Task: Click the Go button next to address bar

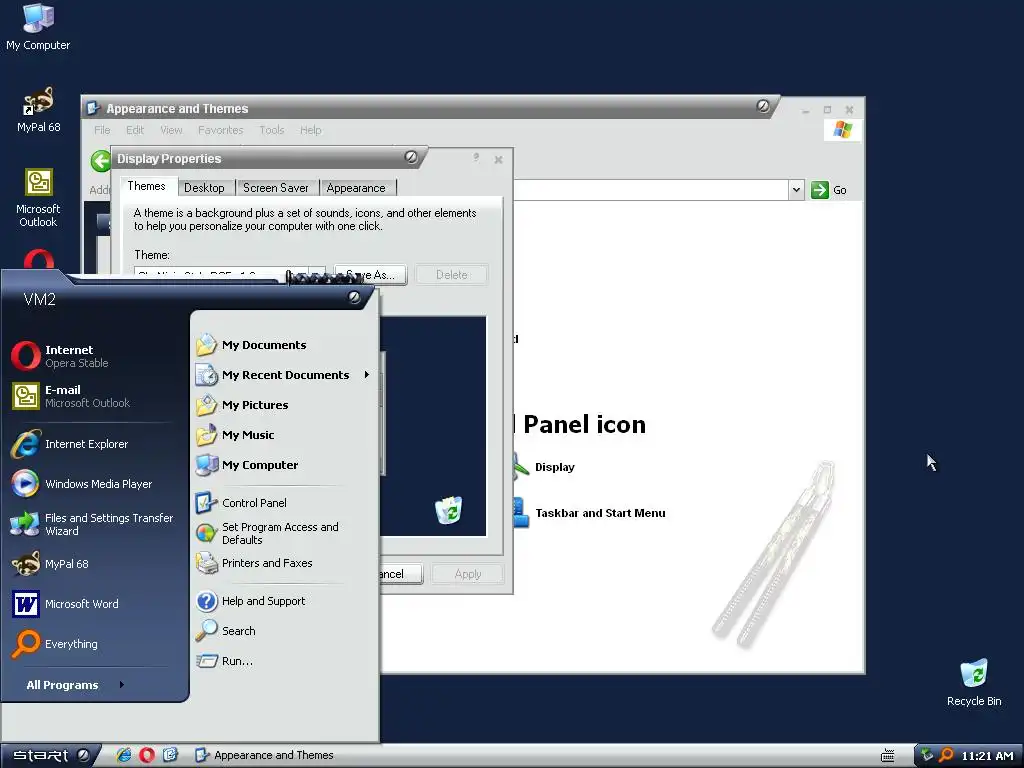Action: point(829,190)
